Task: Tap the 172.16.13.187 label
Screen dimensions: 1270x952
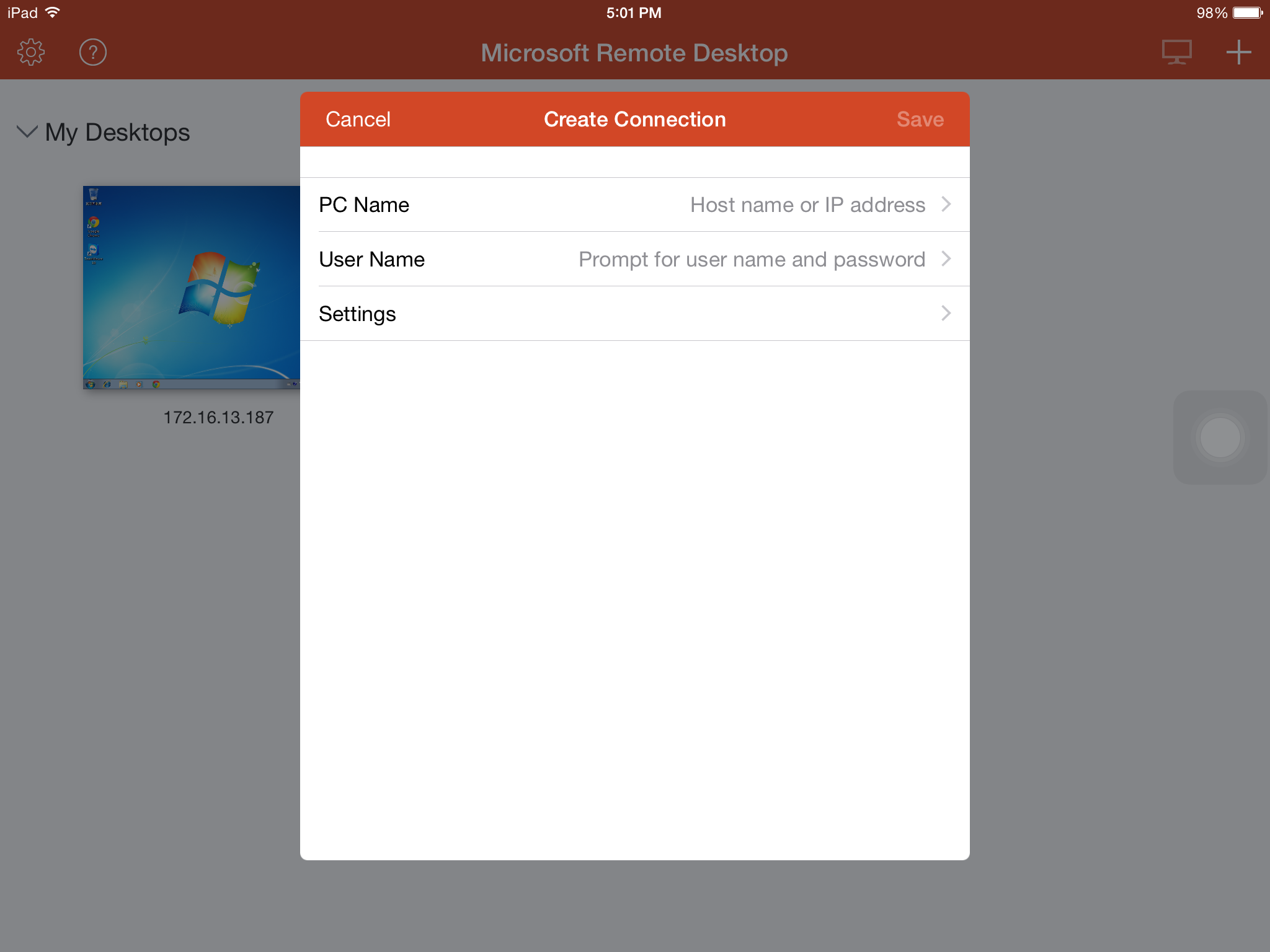Action: pos(218,418)
